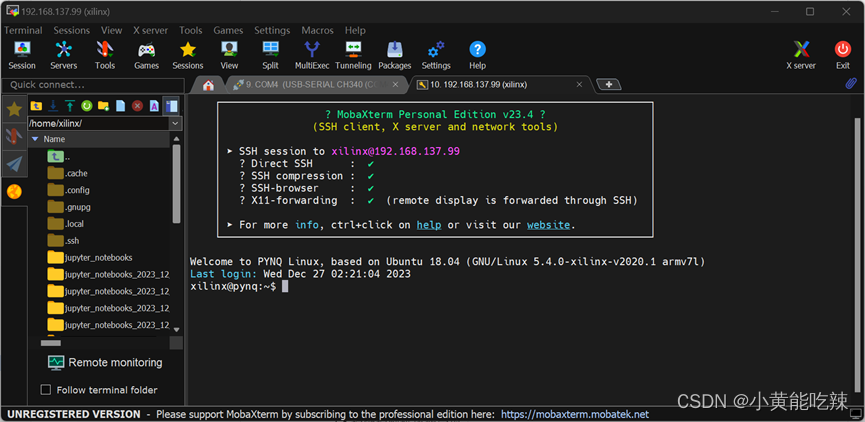Toggle the Name column sort arrow

tap(35, 139)
